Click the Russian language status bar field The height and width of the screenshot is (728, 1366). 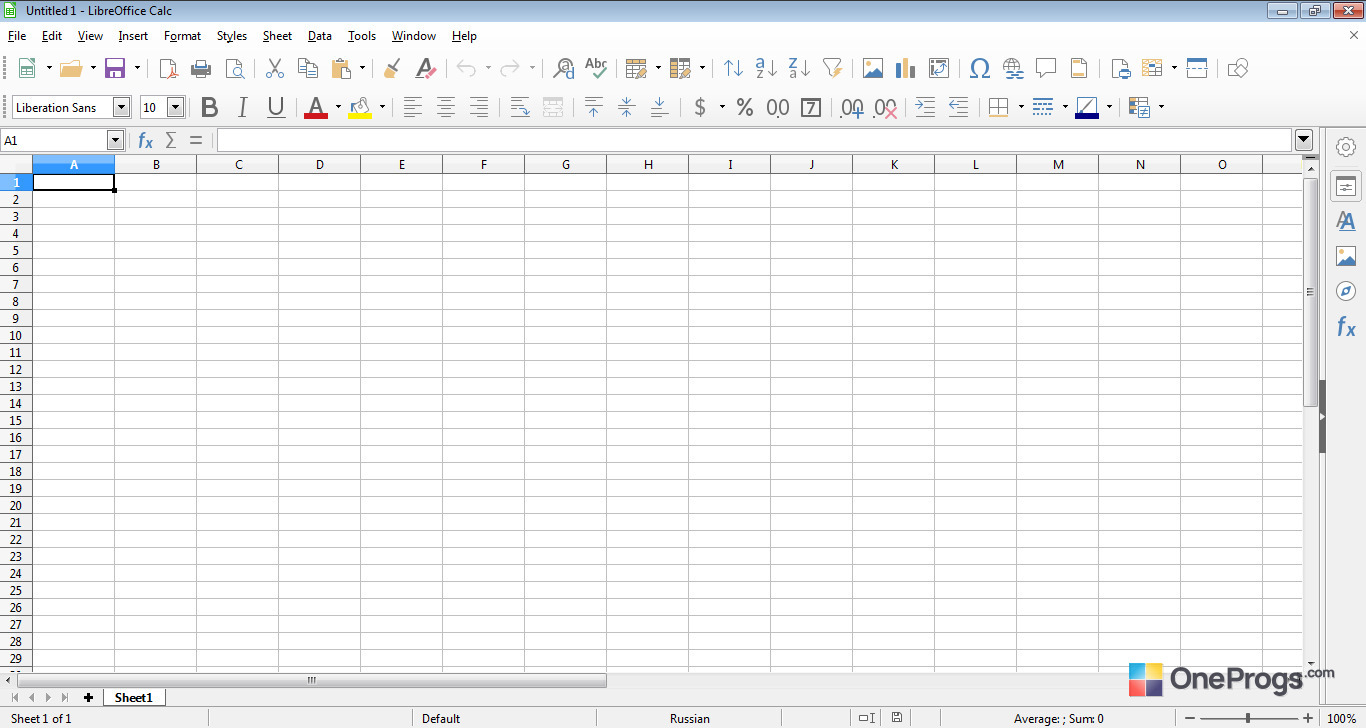(x=690, y=718)
